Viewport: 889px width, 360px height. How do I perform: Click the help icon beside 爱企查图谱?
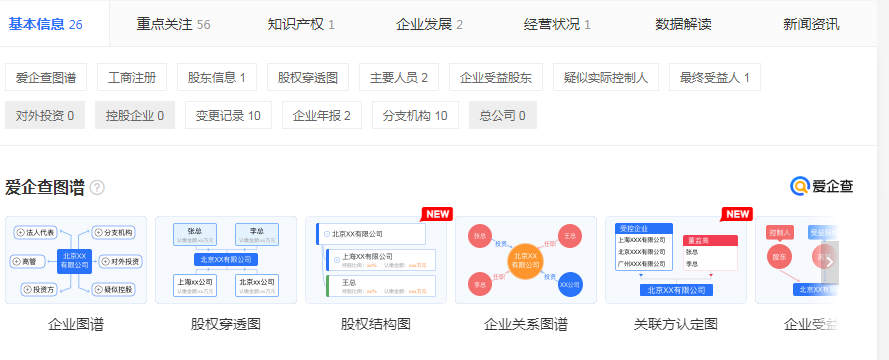(x=97, y=188)
